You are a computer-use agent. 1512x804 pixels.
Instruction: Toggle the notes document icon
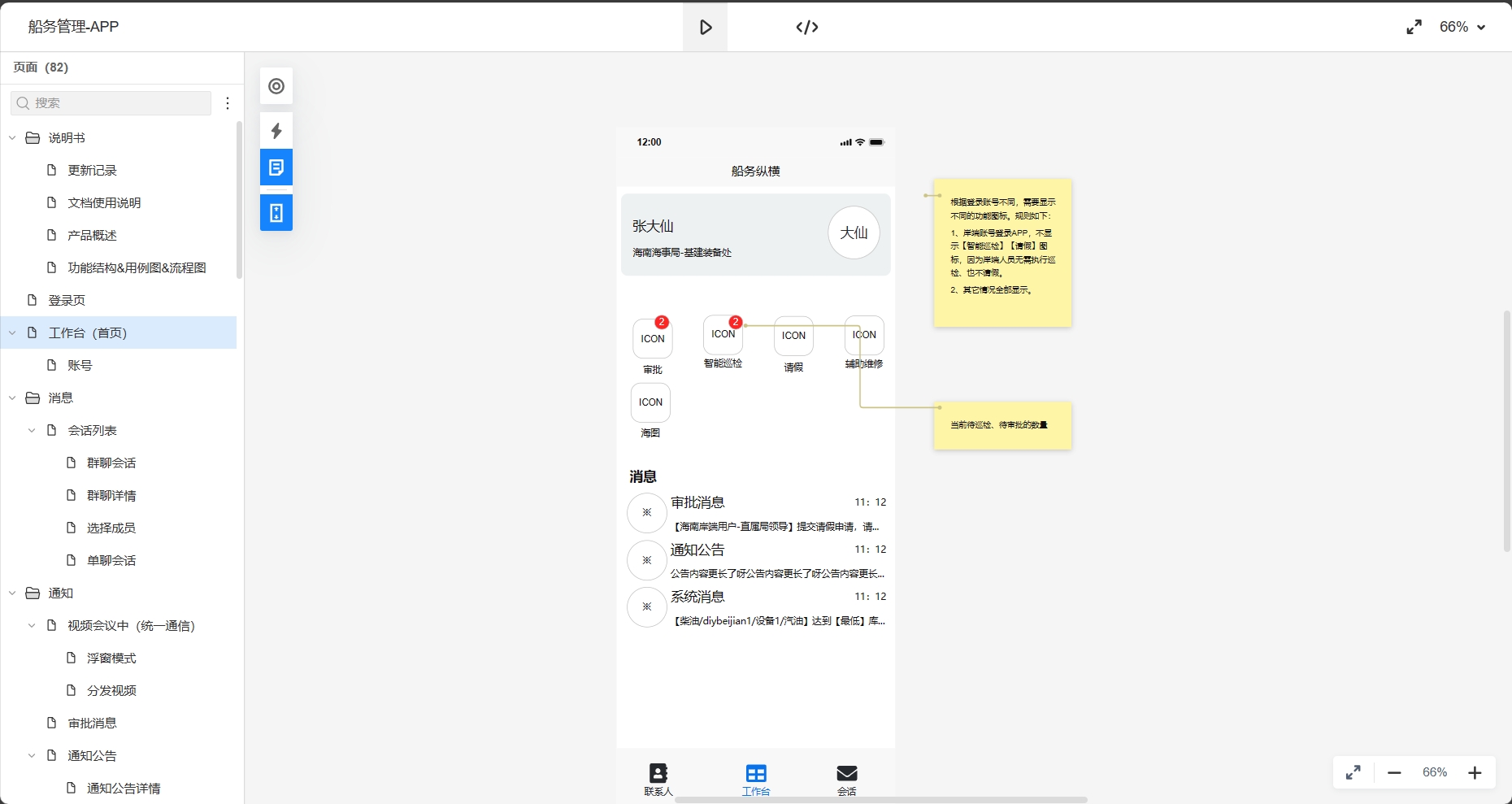pyautogui.click(x=276, y=167)
